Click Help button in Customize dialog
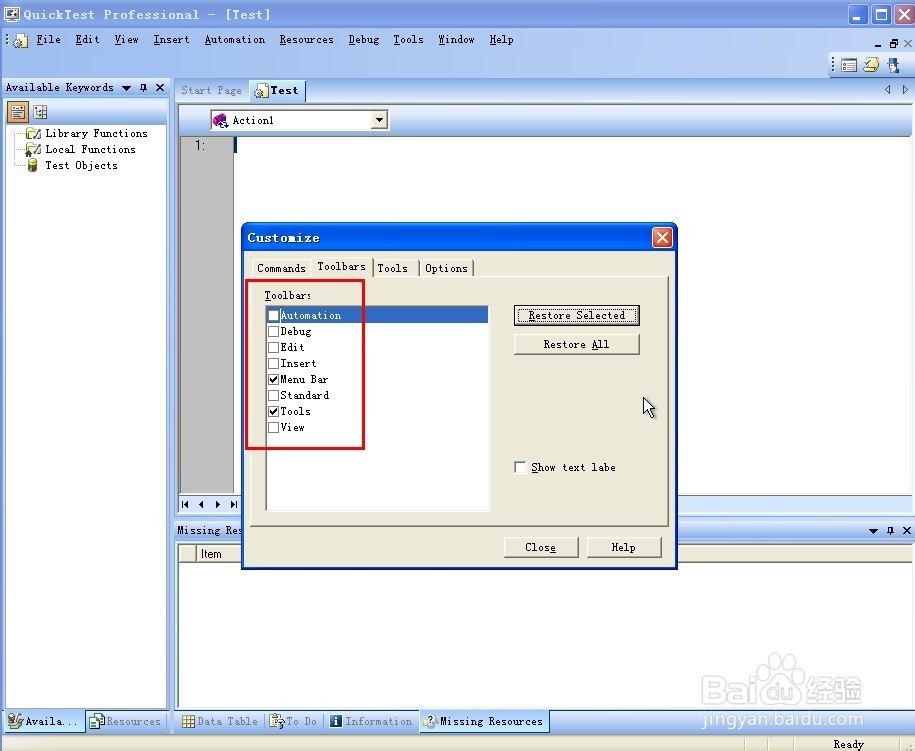Image resolution: width=915 pixels, height=751 pixels. point(623,547)
